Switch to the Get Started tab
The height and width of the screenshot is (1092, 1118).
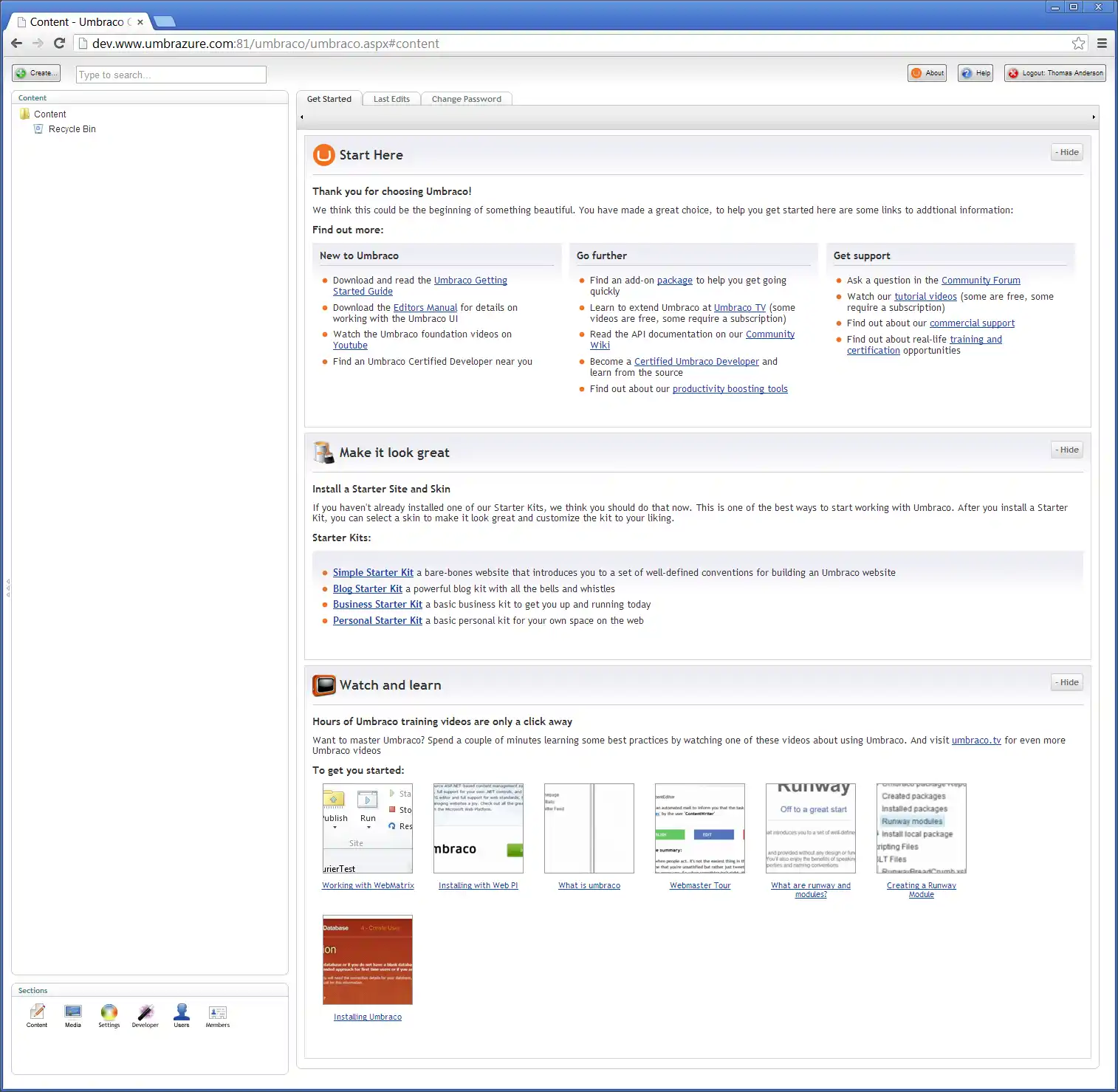pos(329,99)
